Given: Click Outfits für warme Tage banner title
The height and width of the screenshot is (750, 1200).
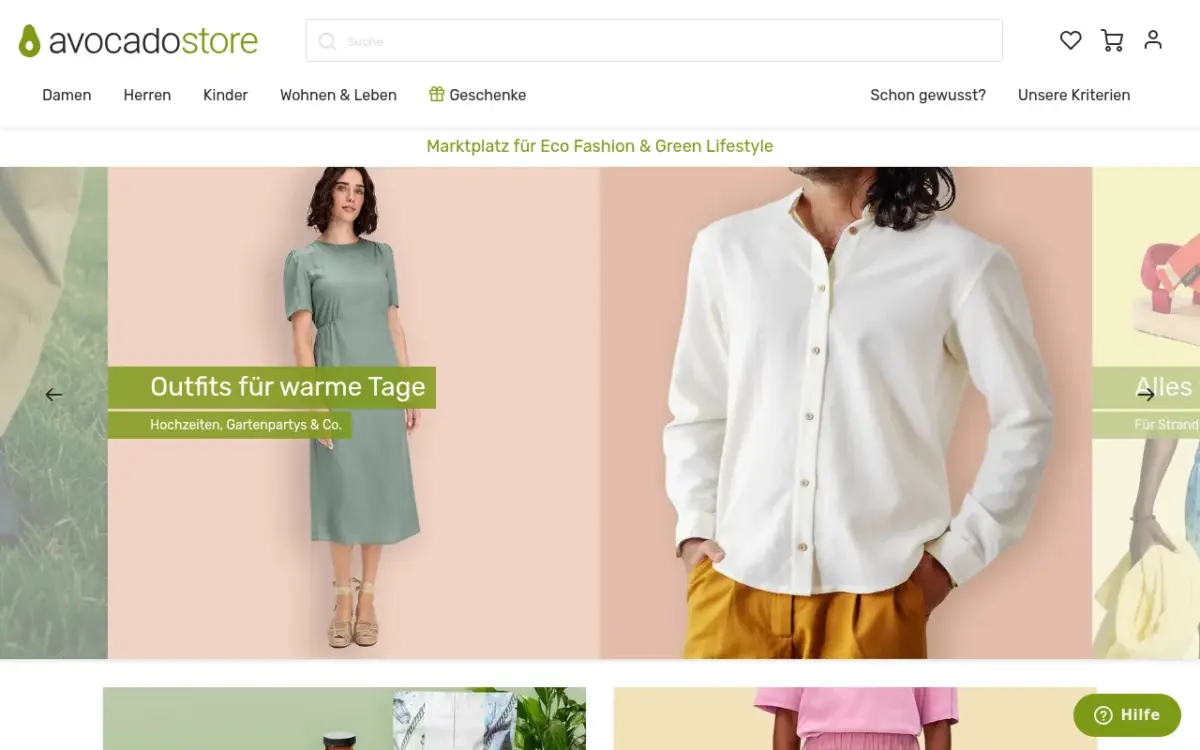Looking at the screenshot, I should [272, 387].
